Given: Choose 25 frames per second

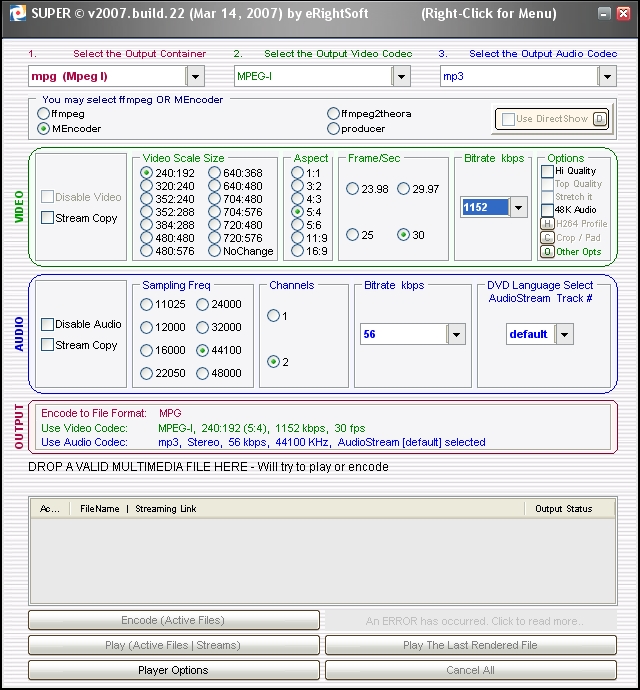Looking at the screenshot, I should [352, 235].
